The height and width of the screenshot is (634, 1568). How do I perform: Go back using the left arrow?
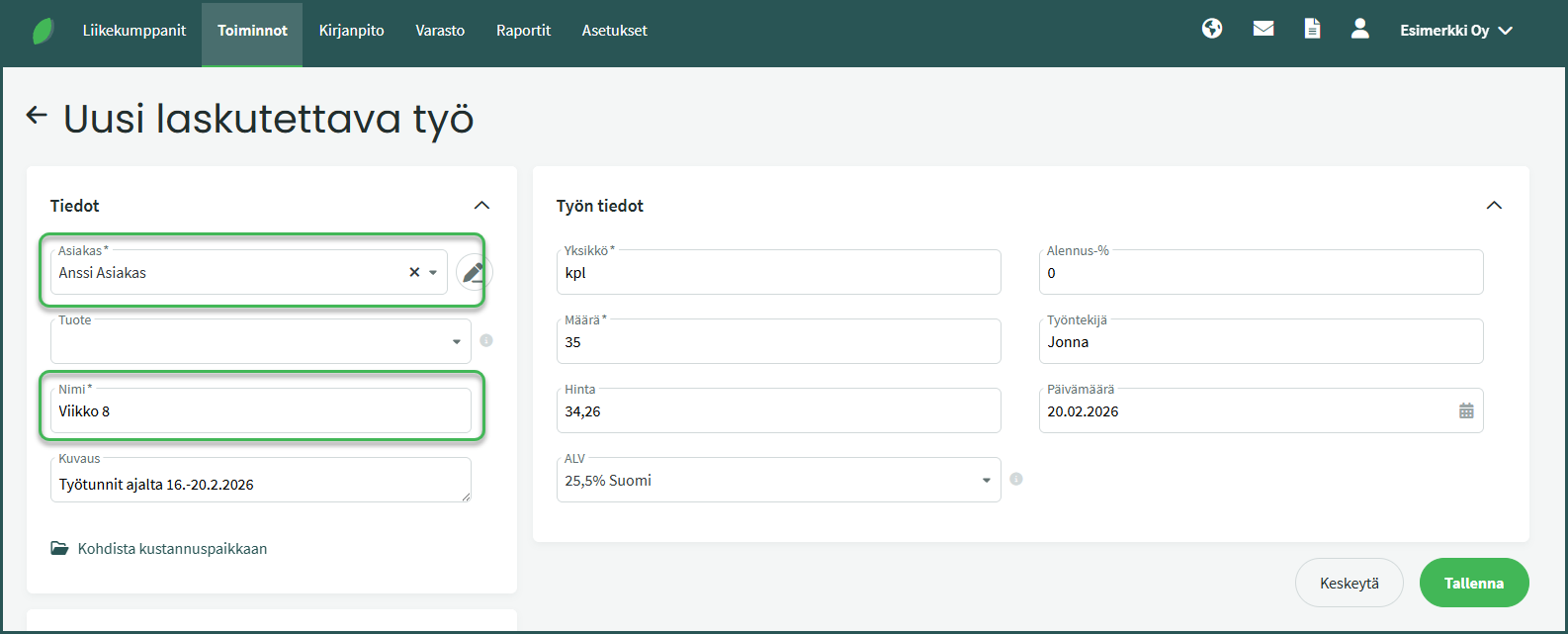37,116
